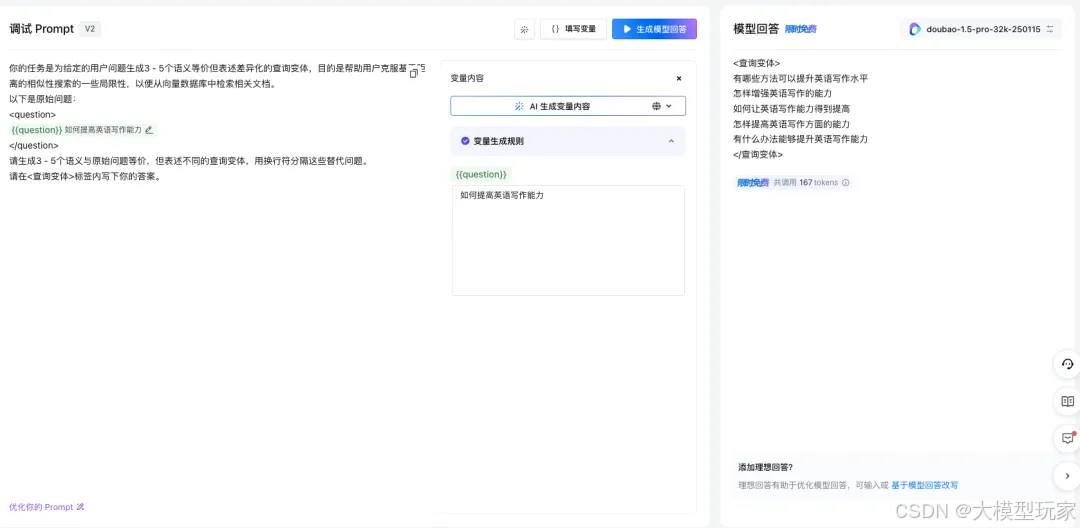Image resolution: width=1080 pixels, height=528 pixels.
Task: Open the globe language dropdown
Action: pos(662,107)
